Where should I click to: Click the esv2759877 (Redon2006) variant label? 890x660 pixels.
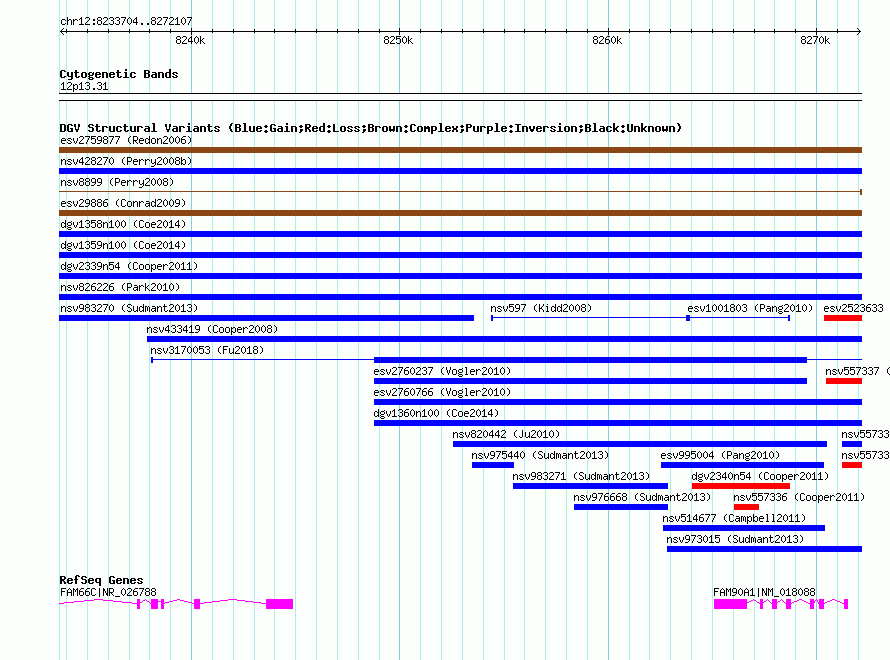pos(126,140)
